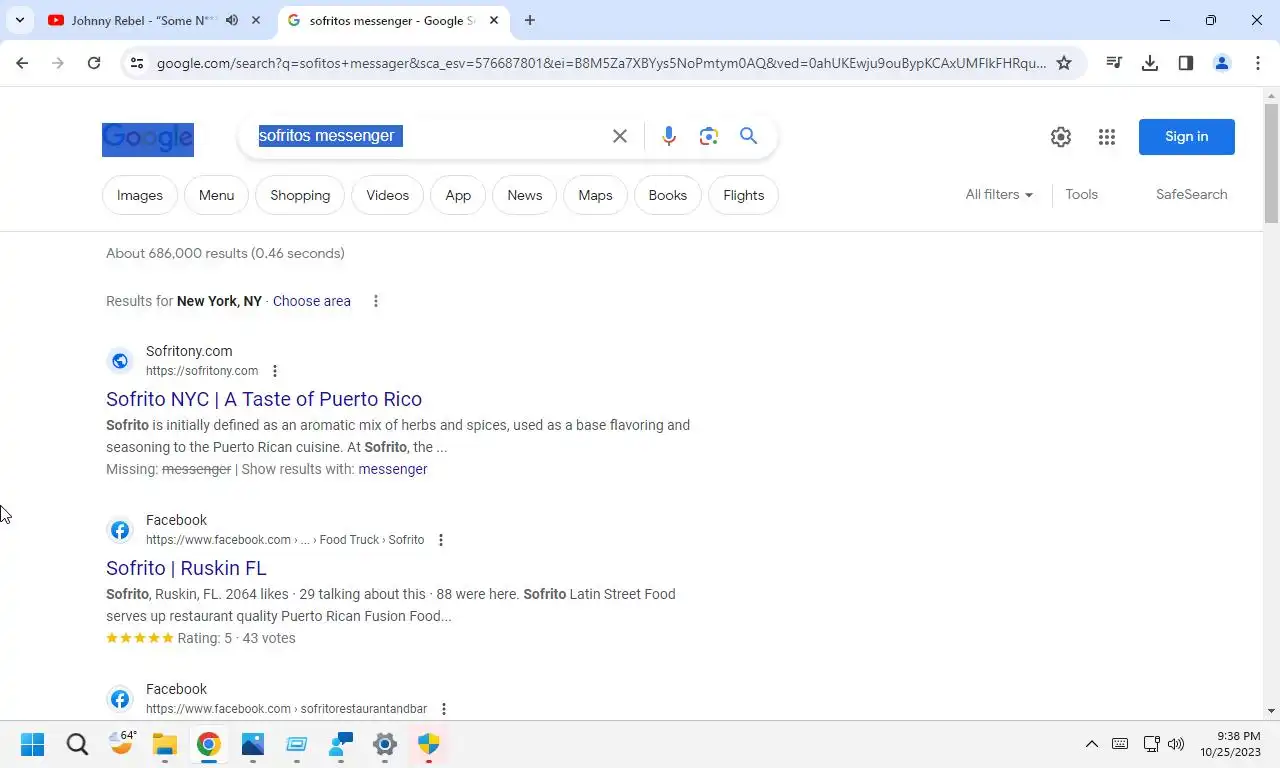
Task: Expand the All filters dropdown
Action: click(x=999, y=194)
